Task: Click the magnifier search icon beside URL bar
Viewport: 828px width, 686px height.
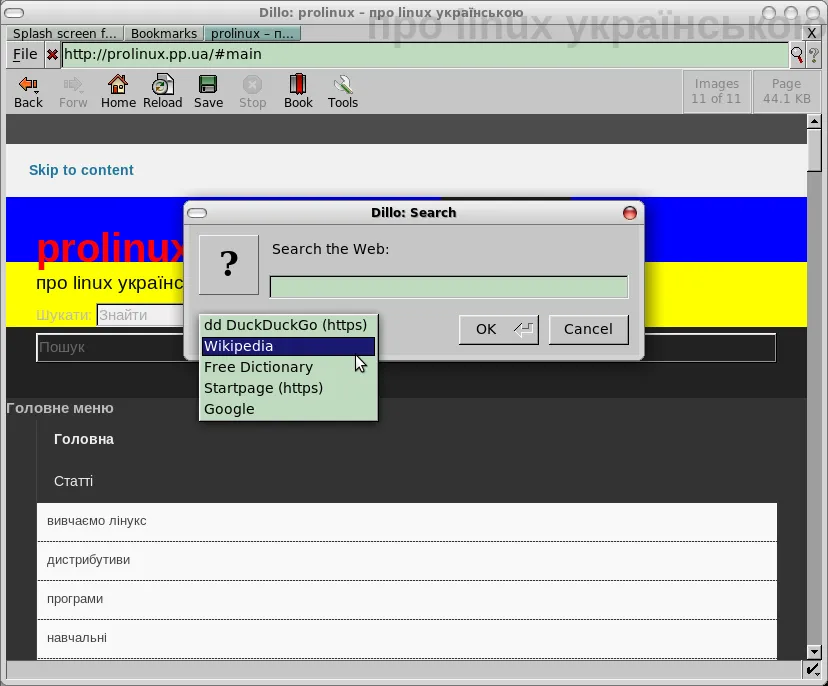Action: tap(796, 54)
